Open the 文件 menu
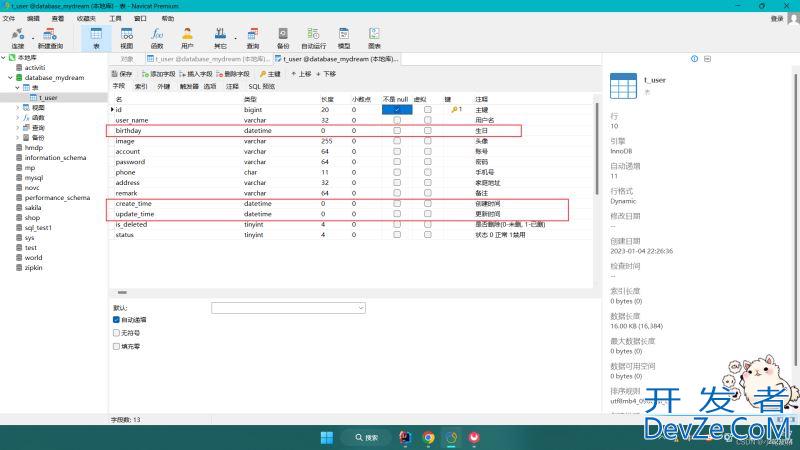This screenshot has height=450, width=800. click(9, 18)
